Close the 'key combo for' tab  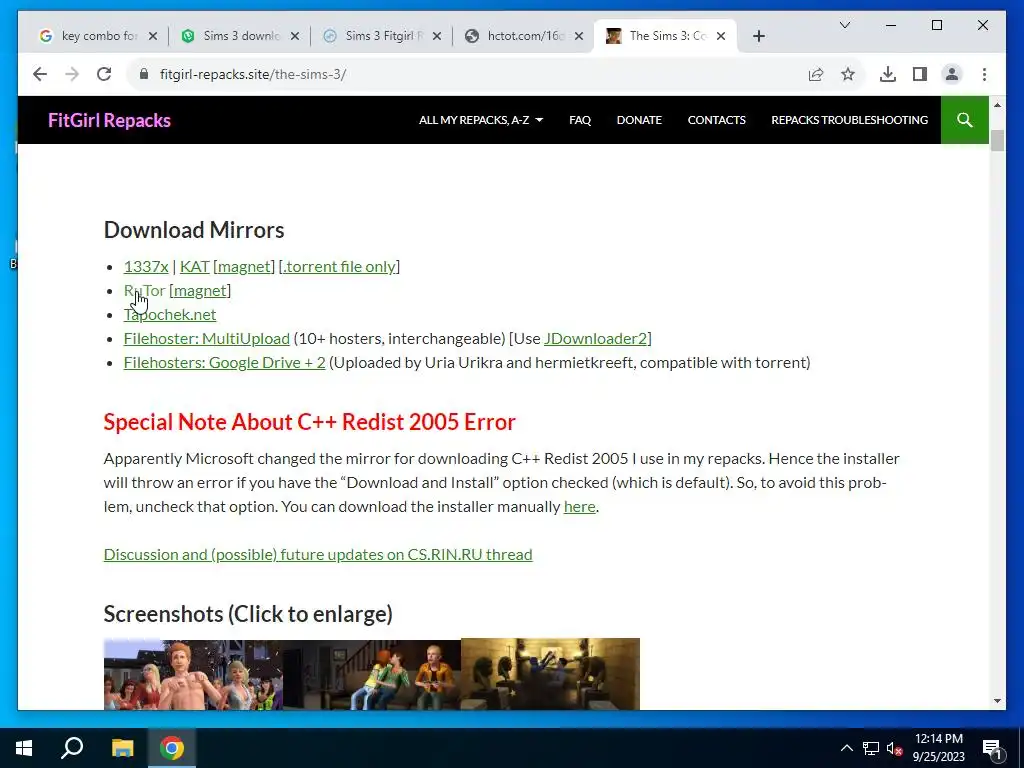[153, 36]
